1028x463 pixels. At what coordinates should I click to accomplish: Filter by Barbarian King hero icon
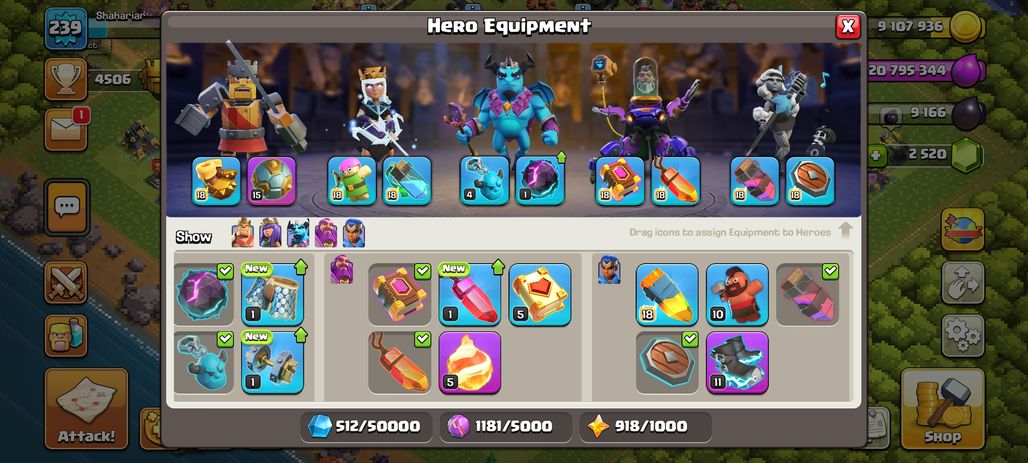pos(243,233)
